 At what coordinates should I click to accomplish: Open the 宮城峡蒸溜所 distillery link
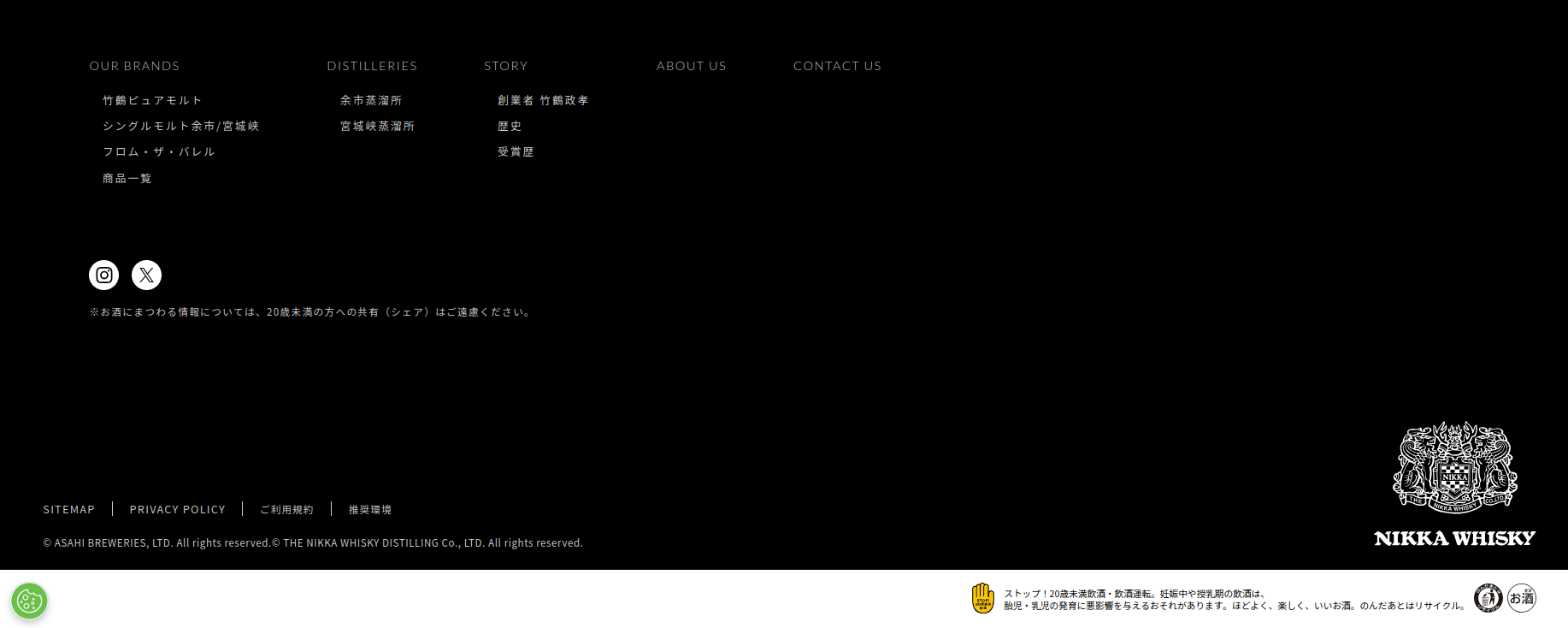[377, 126]
